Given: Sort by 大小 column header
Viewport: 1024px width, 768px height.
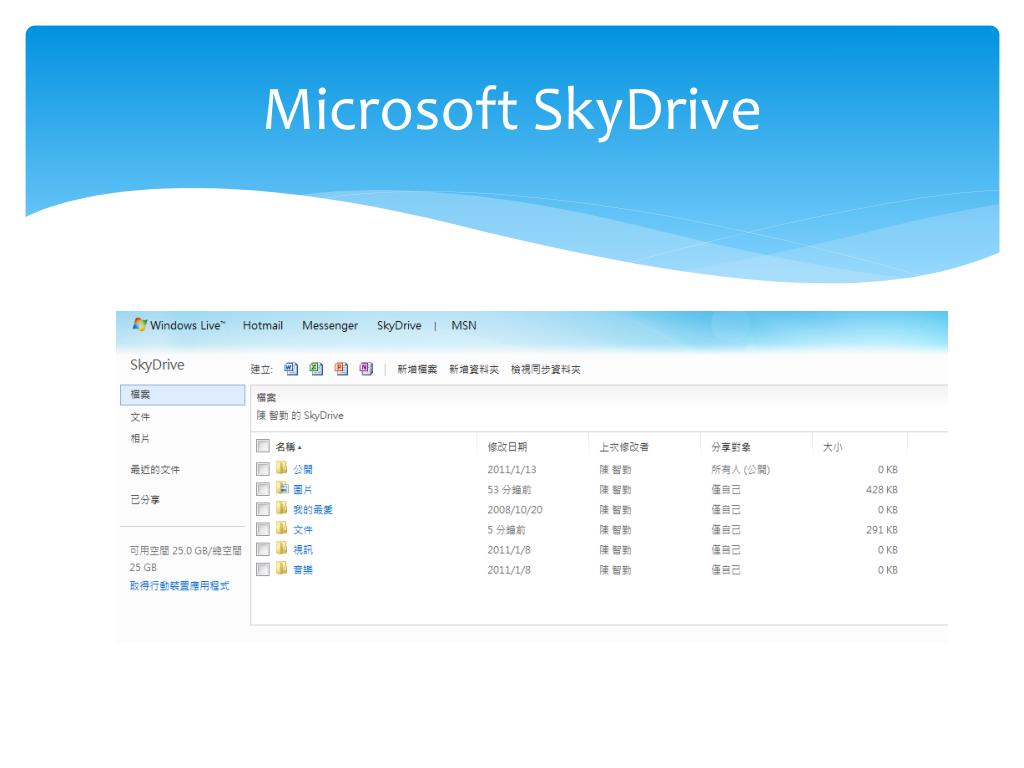Looking at the screenshot, I should click(x=832, y=447).
